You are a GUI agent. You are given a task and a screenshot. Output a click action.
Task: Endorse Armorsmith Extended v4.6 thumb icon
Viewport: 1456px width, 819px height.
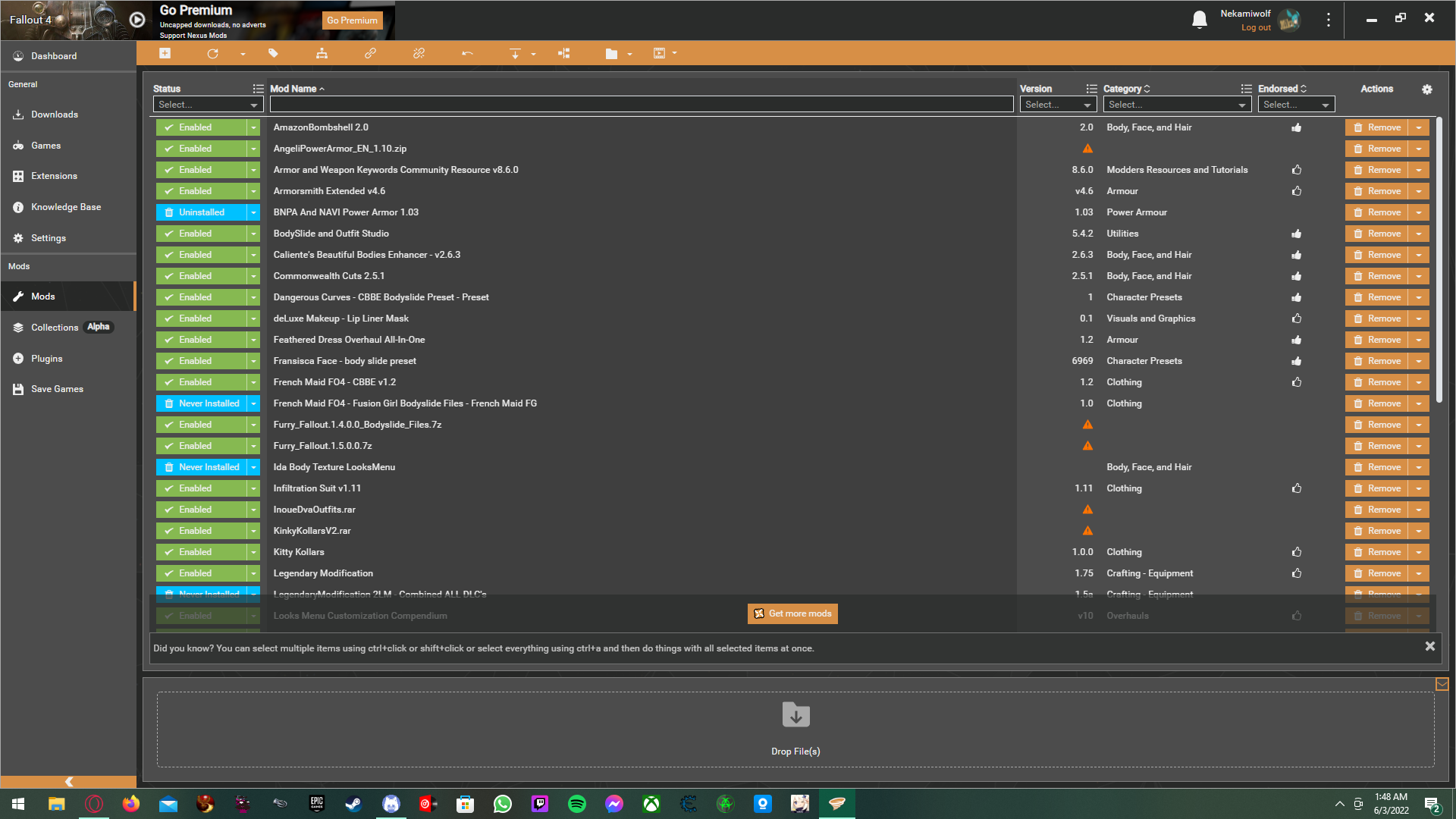point(1297,191)
